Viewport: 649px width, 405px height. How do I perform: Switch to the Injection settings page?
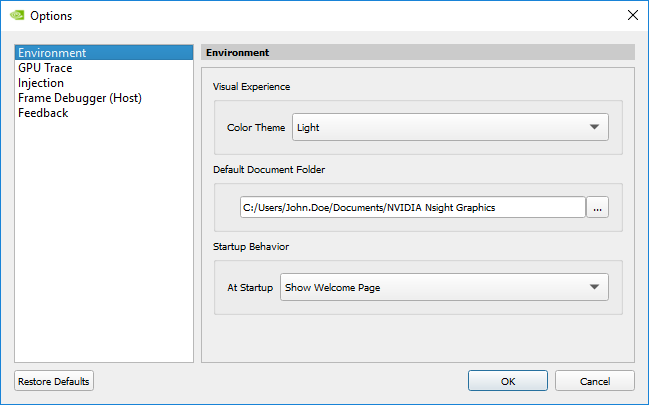coord(41,83)
